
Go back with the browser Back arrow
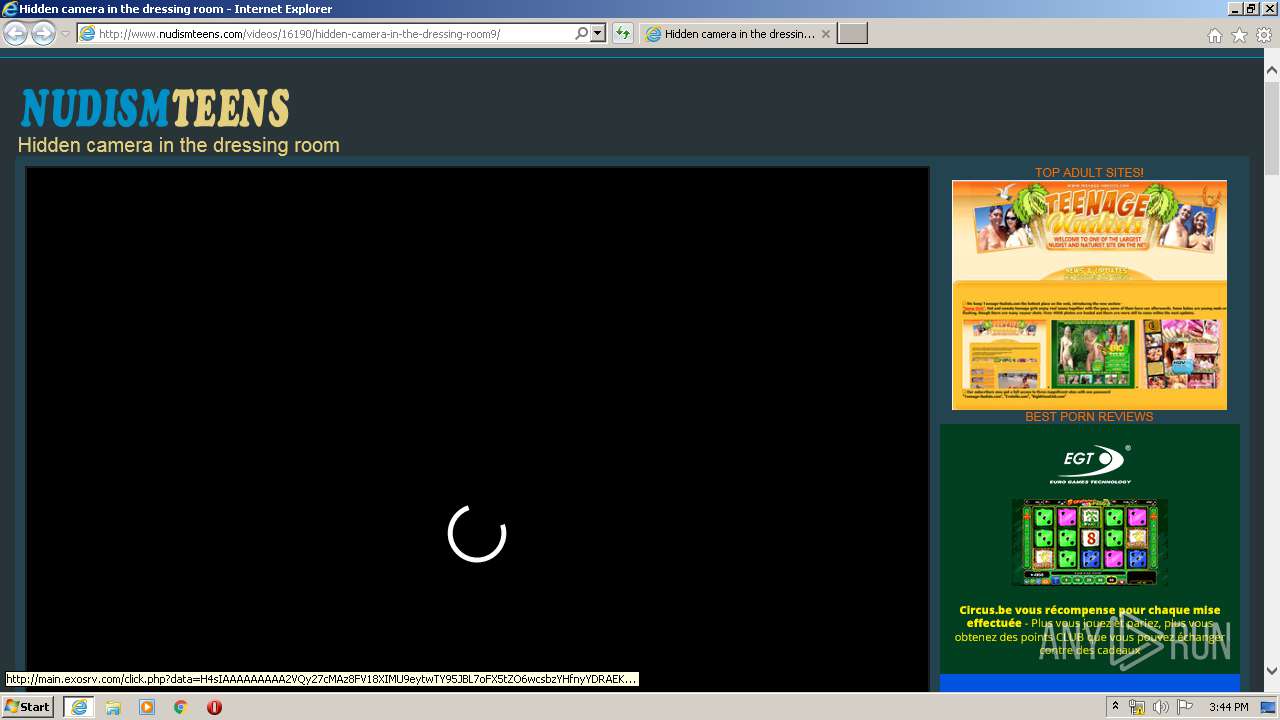(x=15, y=33)
